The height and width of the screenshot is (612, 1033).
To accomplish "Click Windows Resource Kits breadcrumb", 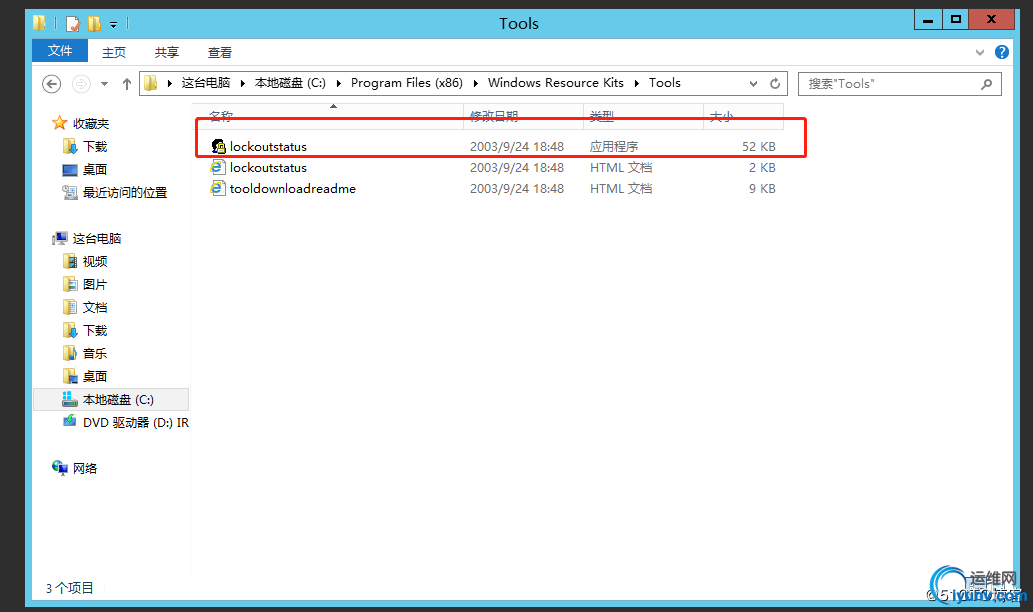I will click(x=555, y=82).
